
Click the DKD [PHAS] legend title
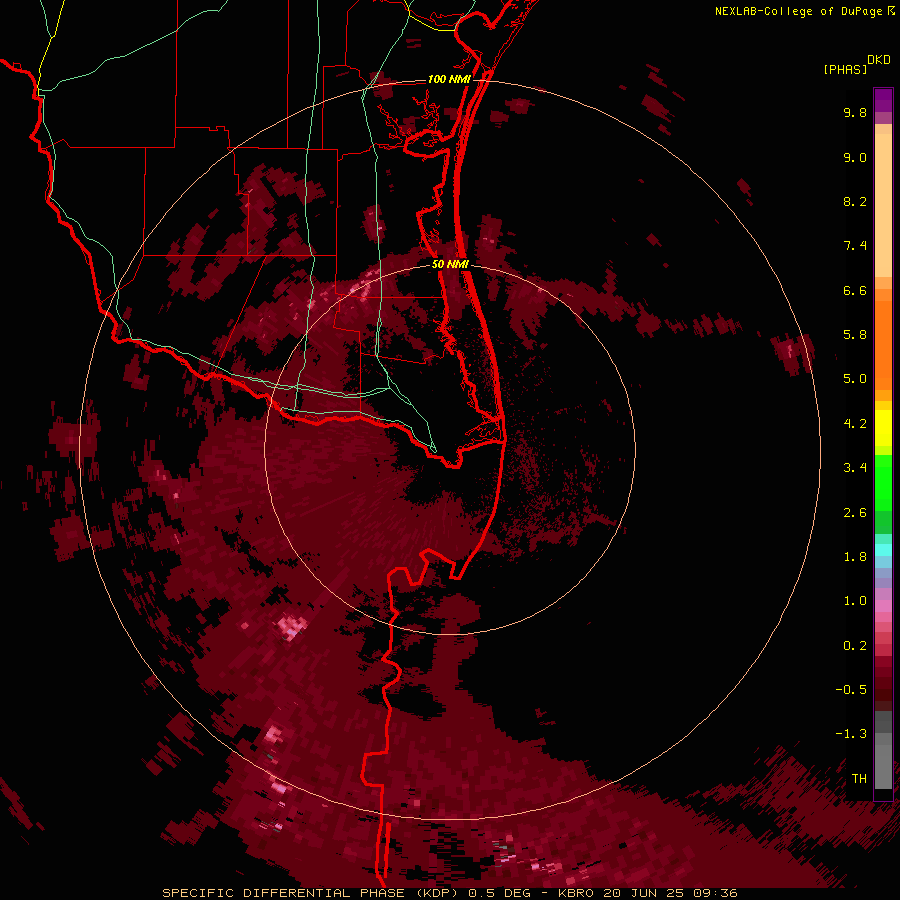click(856, 64)
